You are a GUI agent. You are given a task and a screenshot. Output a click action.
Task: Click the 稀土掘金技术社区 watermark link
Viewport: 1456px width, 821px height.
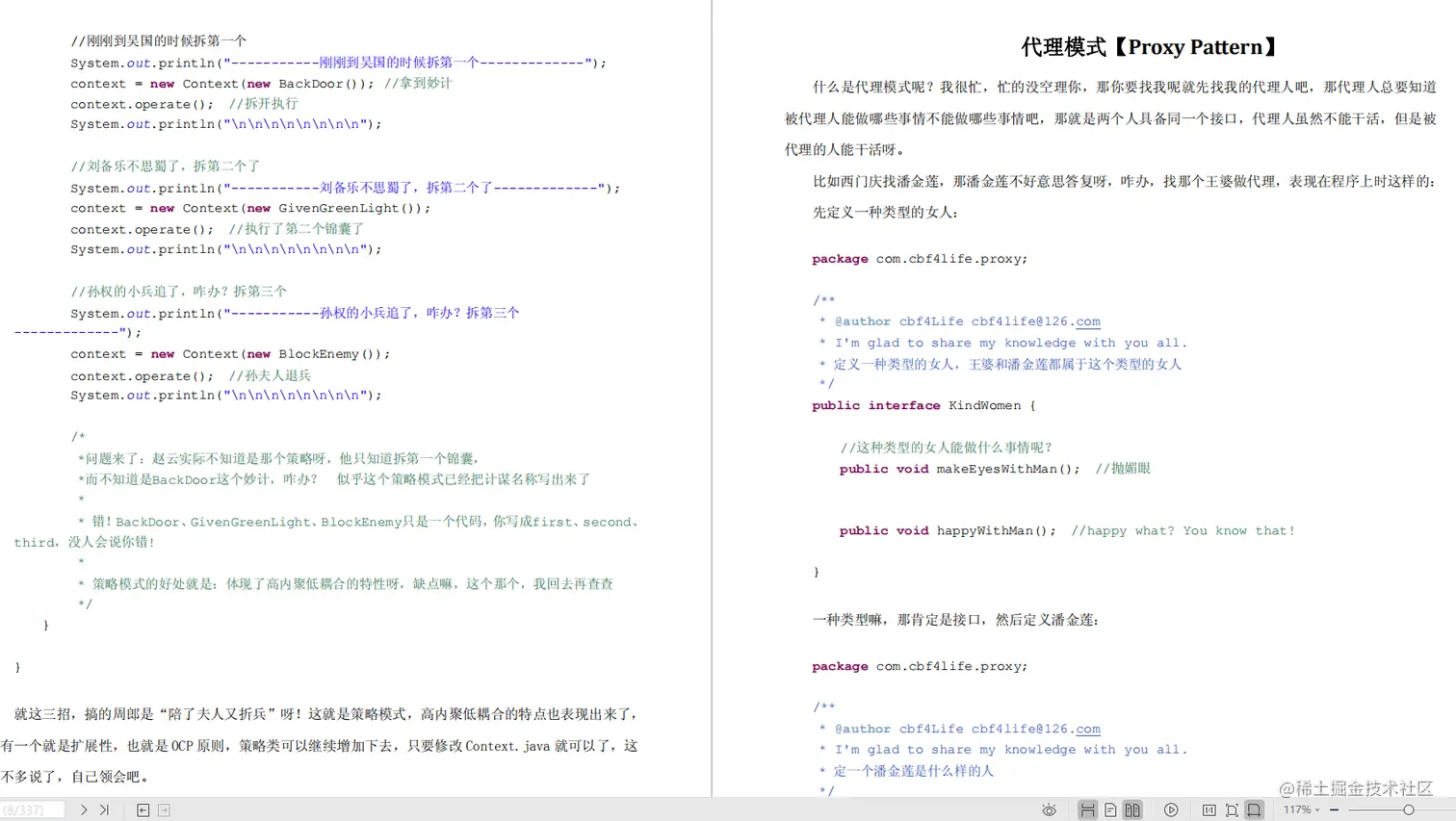(1356, 787)
